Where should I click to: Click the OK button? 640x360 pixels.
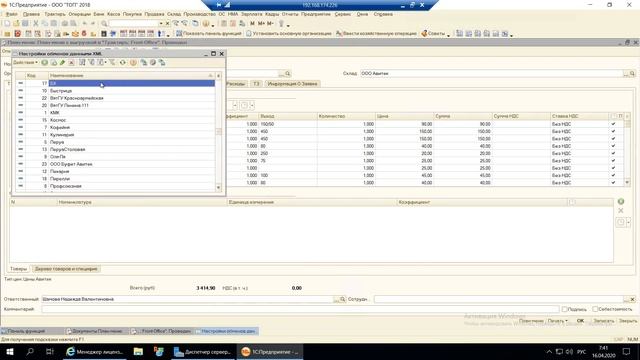coord(580,321)
